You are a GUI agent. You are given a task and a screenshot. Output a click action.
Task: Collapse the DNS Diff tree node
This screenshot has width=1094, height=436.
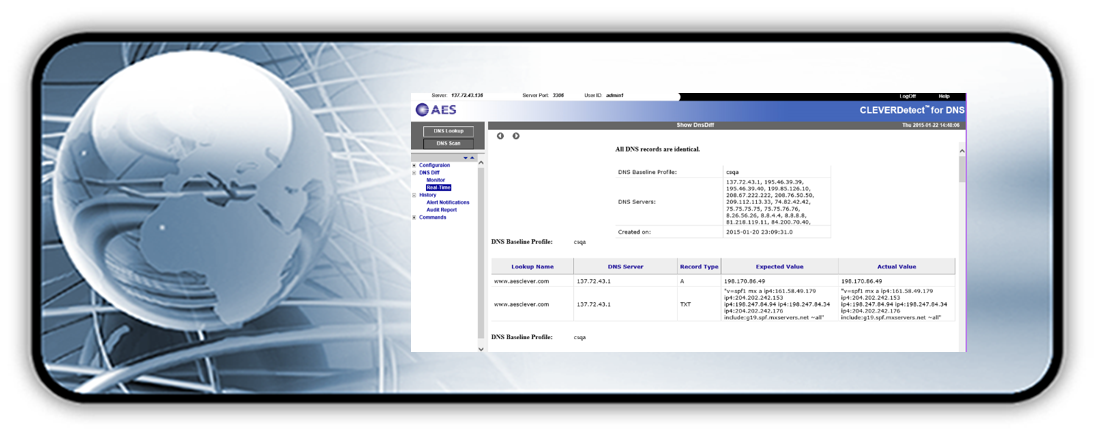pos(414,172)
